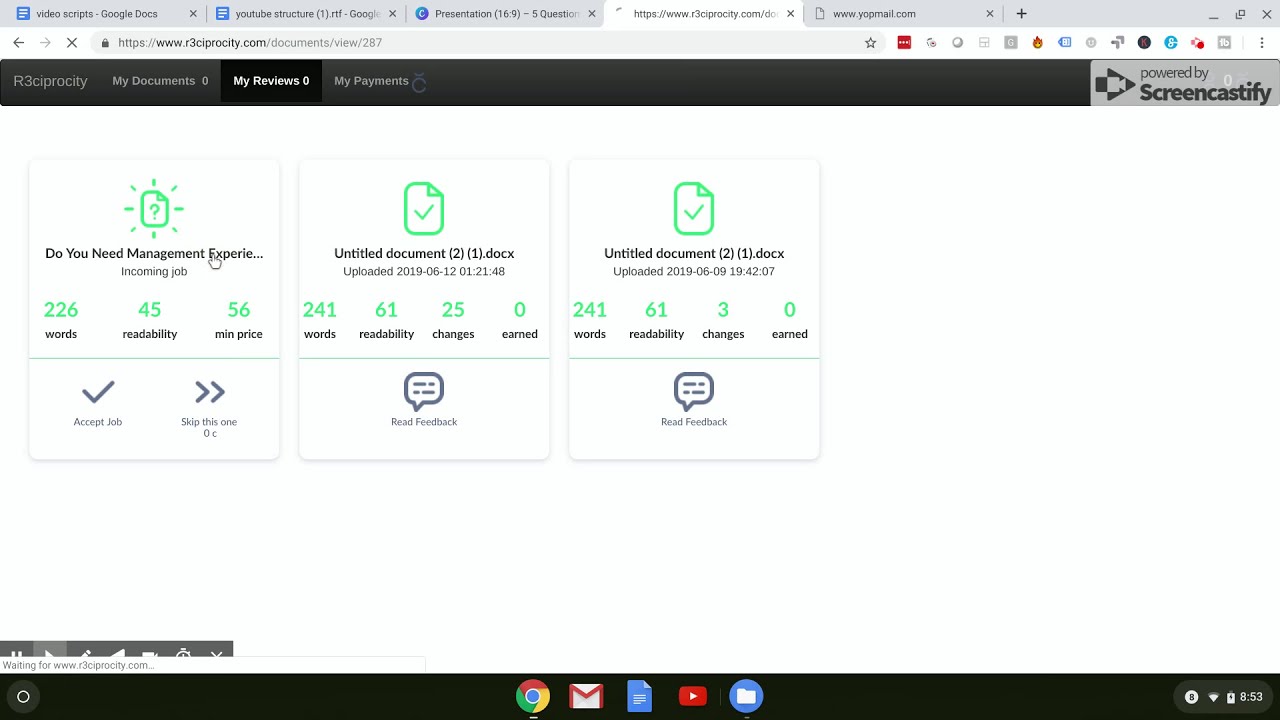
Task: Click the dark circular K extension icon
Action: tap(1144, 43)
